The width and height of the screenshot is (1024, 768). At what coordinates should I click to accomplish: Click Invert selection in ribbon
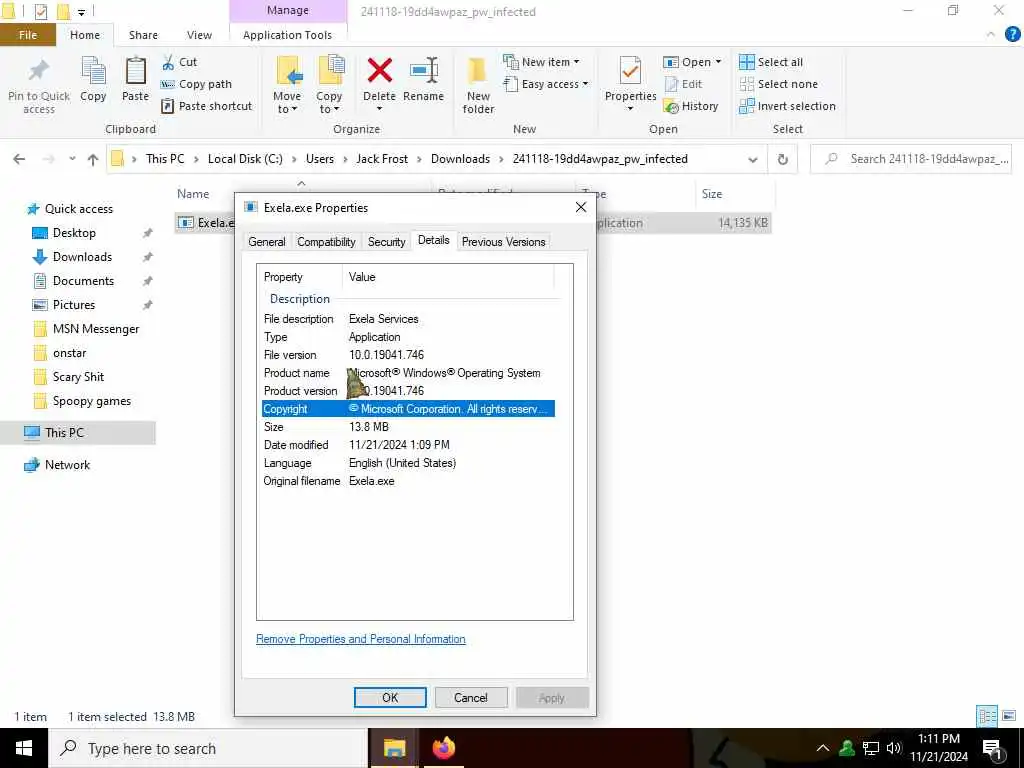[787, 106]
